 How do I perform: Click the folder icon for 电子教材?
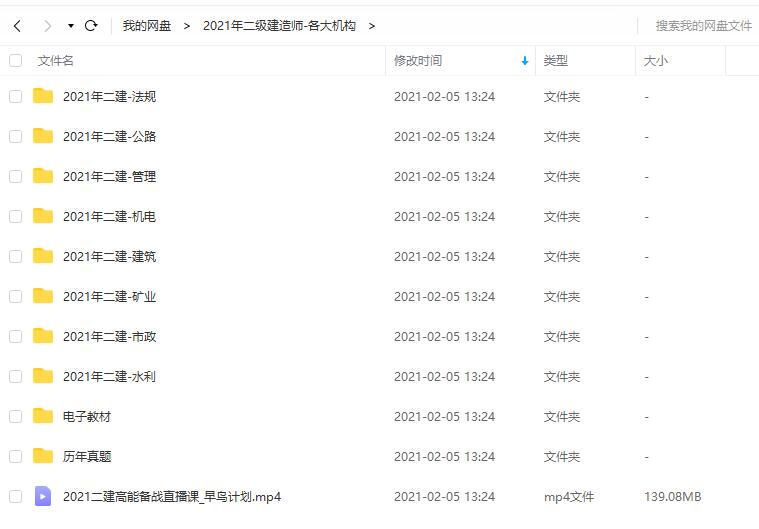pyautogui.click(x=42, y=416)
